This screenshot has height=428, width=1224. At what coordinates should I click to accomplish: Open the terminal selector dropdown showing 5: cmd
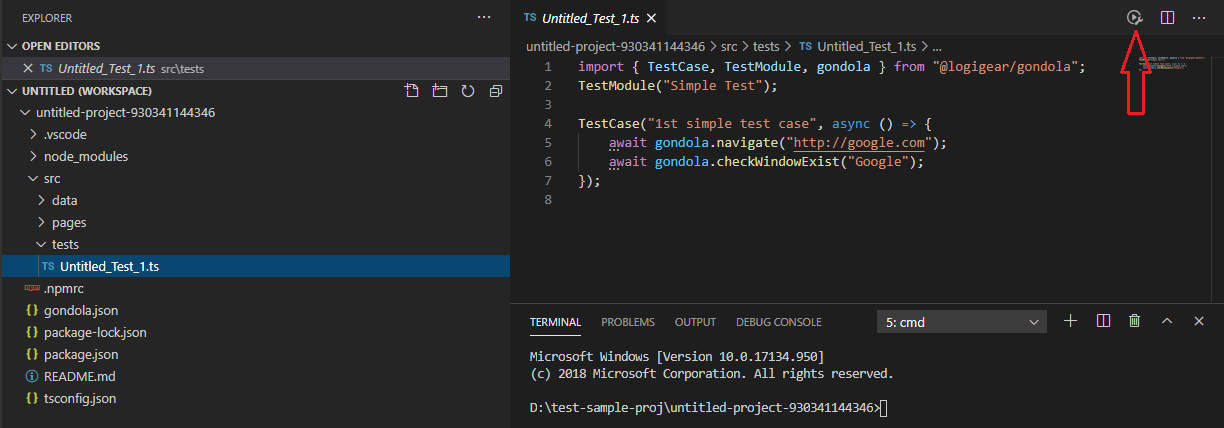pos(961,322)
